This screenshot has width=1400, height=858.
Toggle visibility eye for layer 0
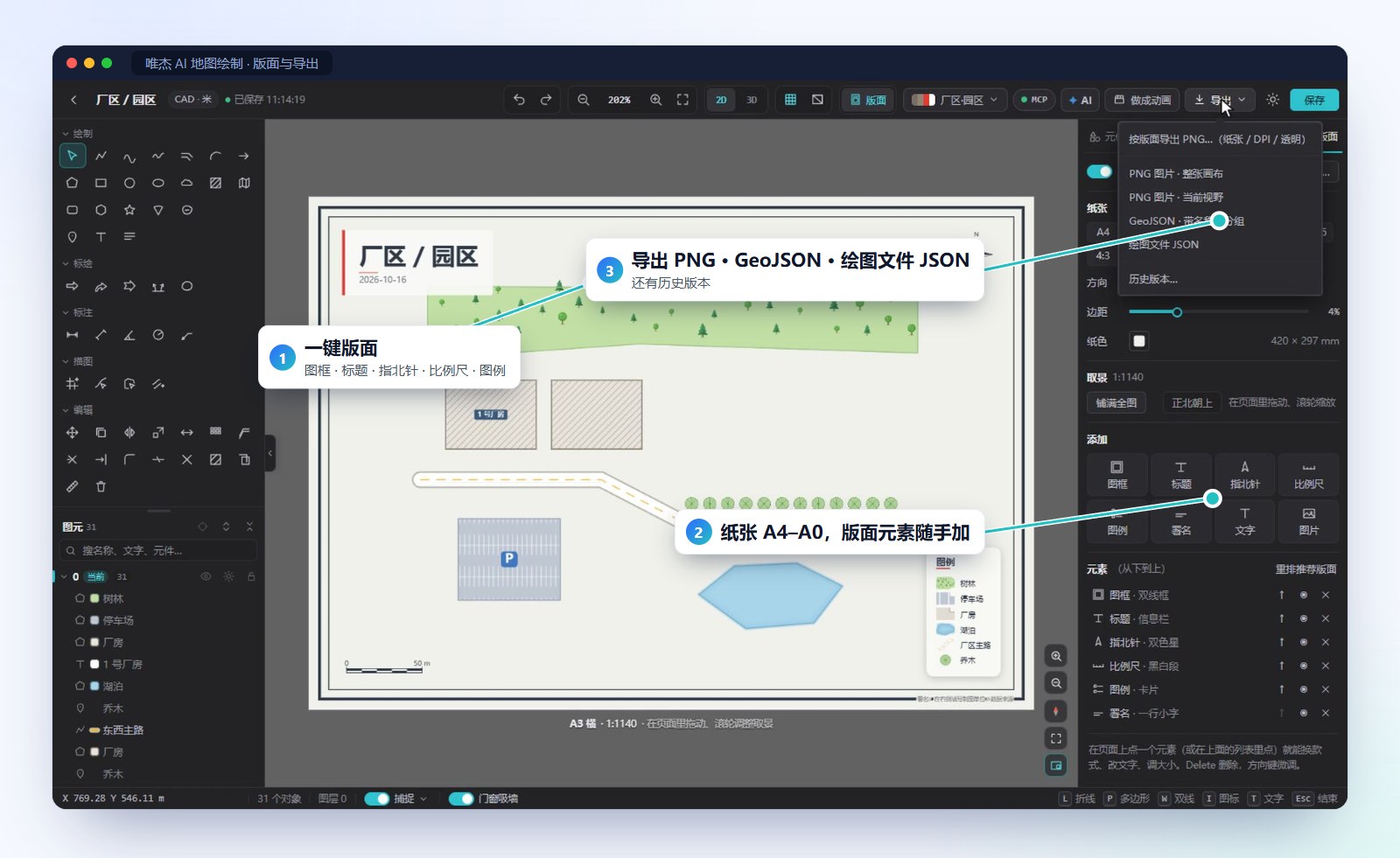tap(206, 576)
